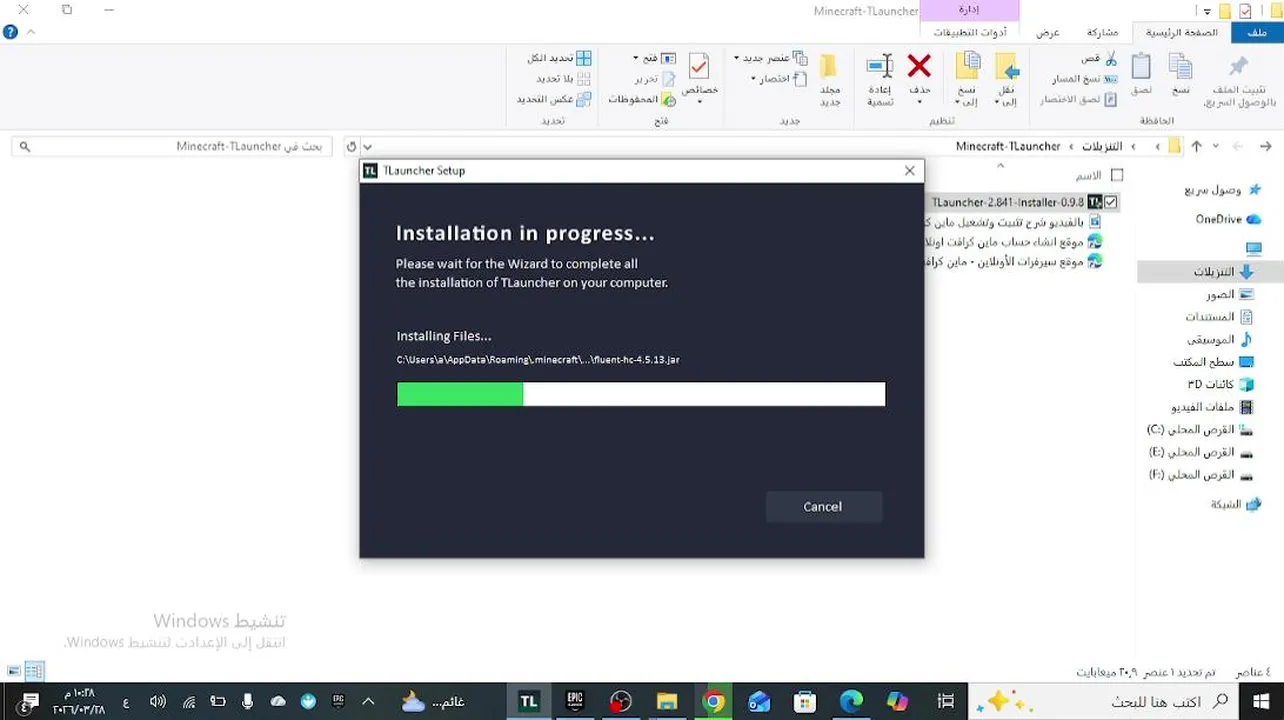The width and height of the screenshot is (1284, 720).
Task: Open the New item (عنصر جديد) dropdown
Action: (770, 58)
